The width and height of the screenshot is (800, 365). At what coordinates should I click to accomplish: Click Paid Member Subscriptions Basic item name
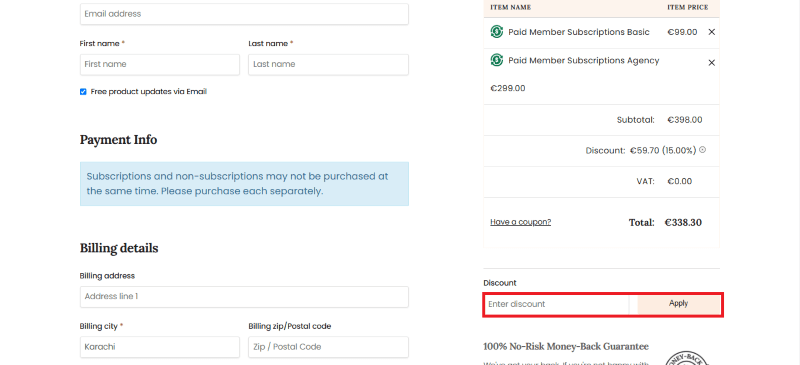[579, 32]
